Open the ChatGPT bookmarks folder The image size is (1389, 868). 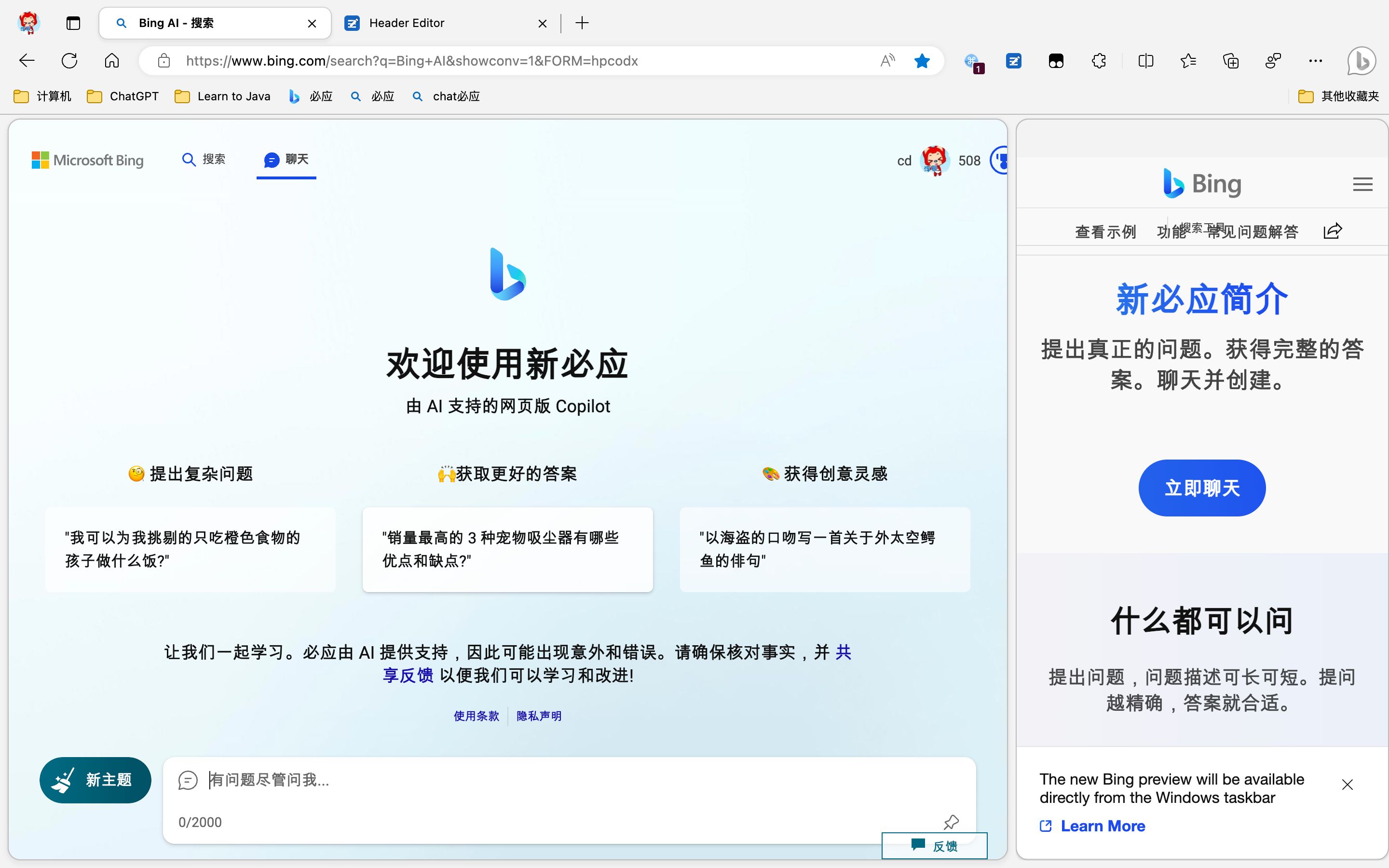[123, 96]
